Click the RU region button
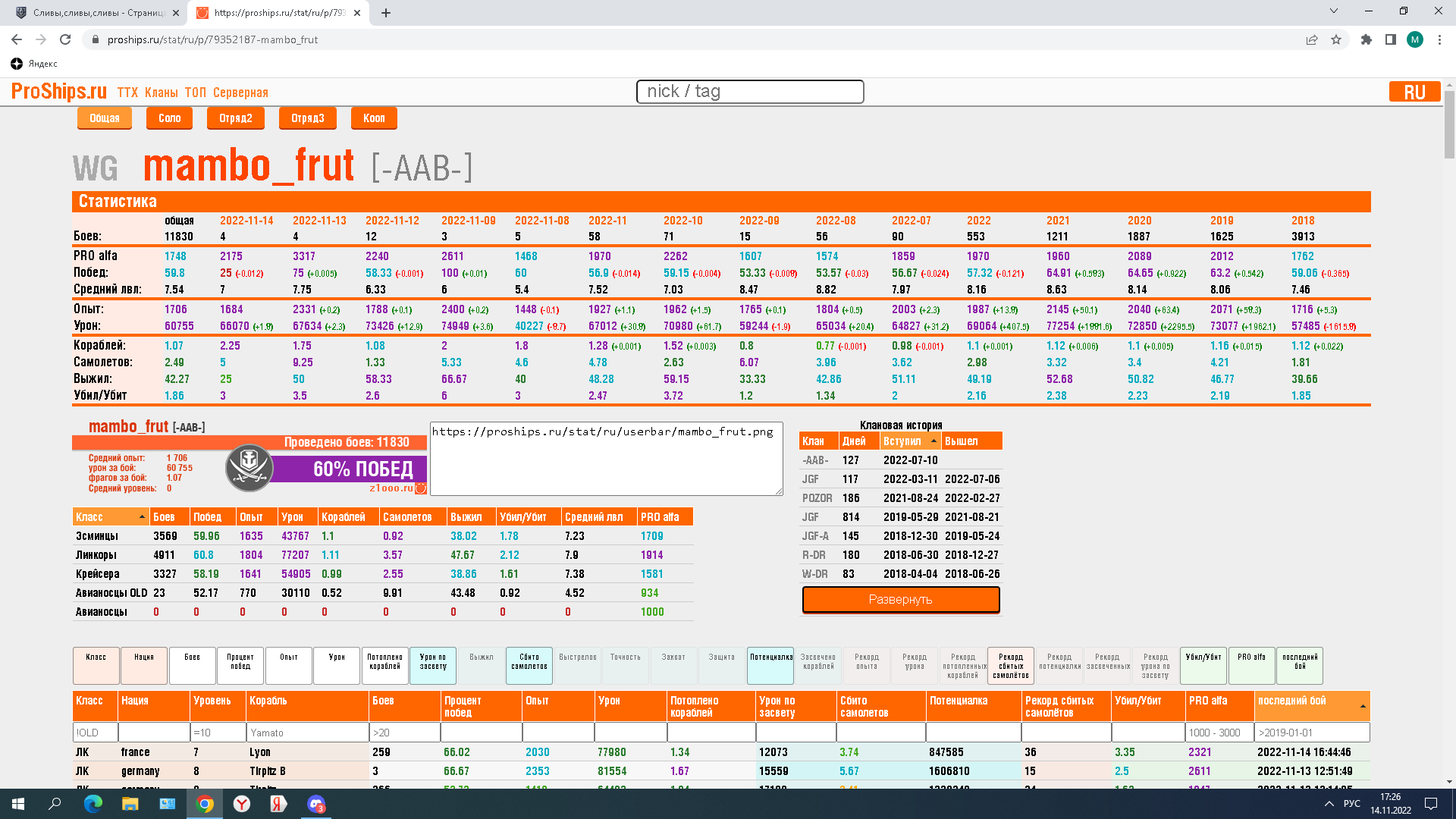This screenshot has width=1456, height=819. click(1414, 92)
